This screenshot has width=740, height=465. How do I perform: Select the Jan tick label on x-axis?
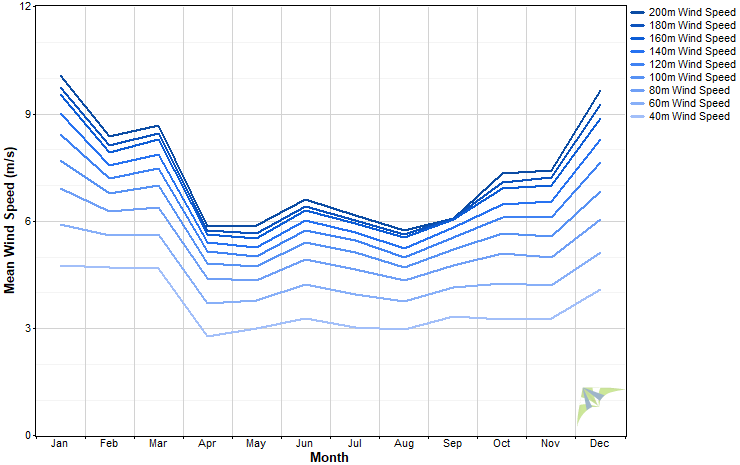[60, 443]
